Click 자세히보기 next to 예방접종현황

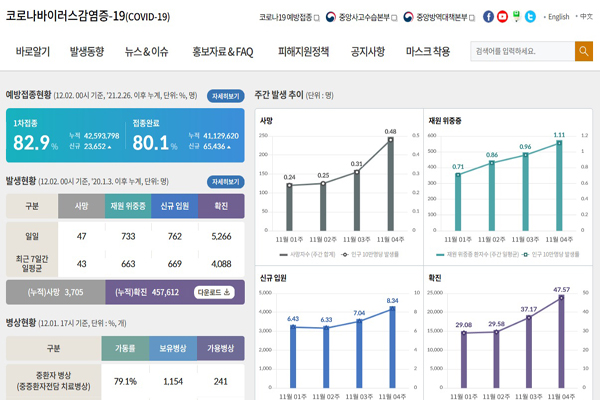coord(226,96)
